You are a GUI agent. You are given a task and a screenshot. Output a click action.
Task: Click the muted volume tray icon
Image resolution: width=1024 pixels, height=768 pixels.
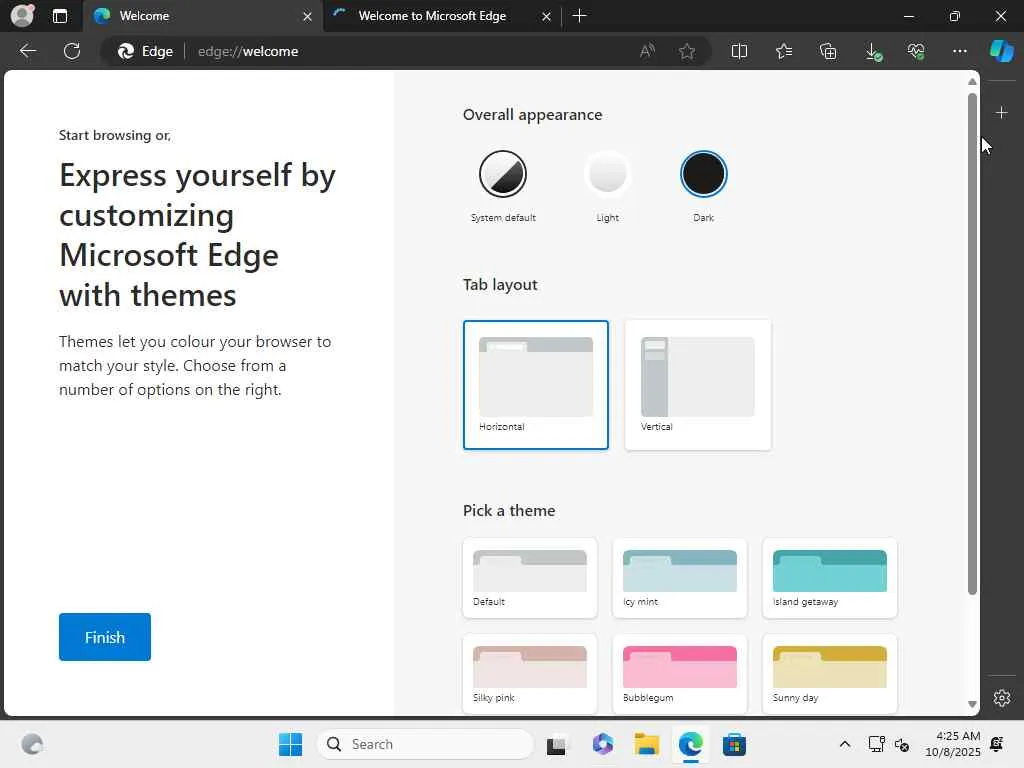pyautogui.click(x=902, y=744)
